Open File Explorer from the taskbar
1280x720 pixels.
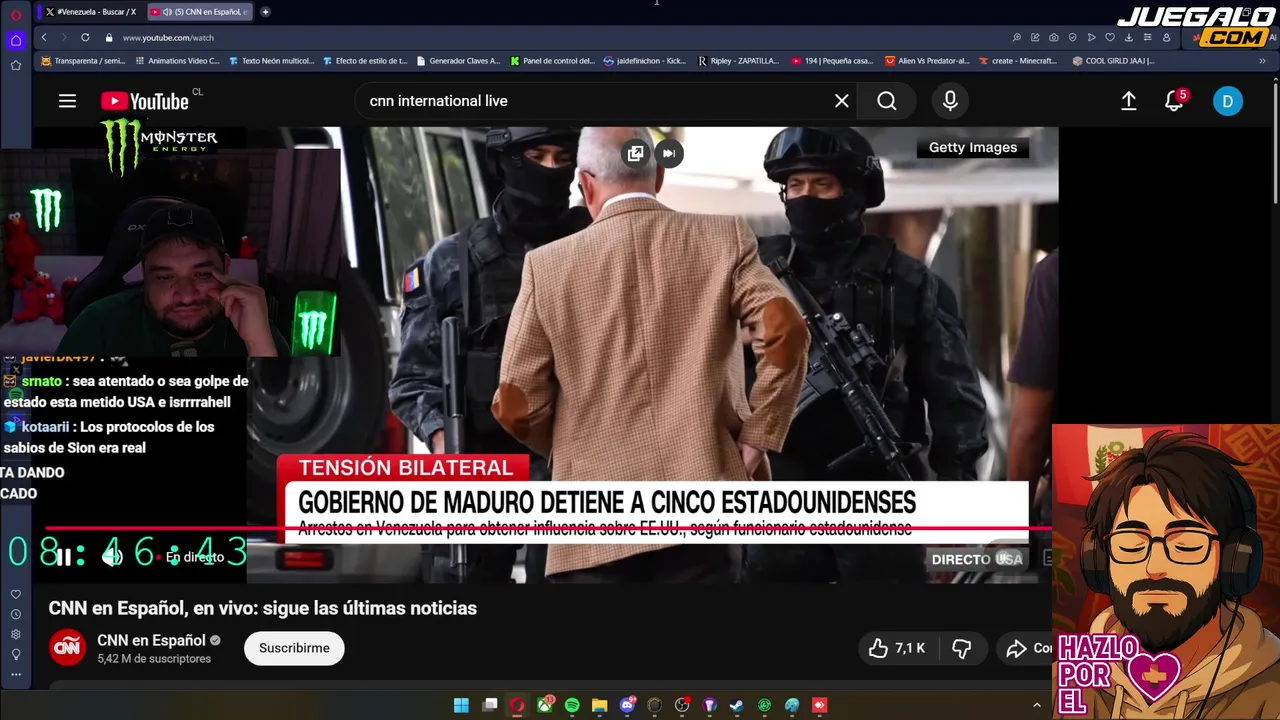599,705
